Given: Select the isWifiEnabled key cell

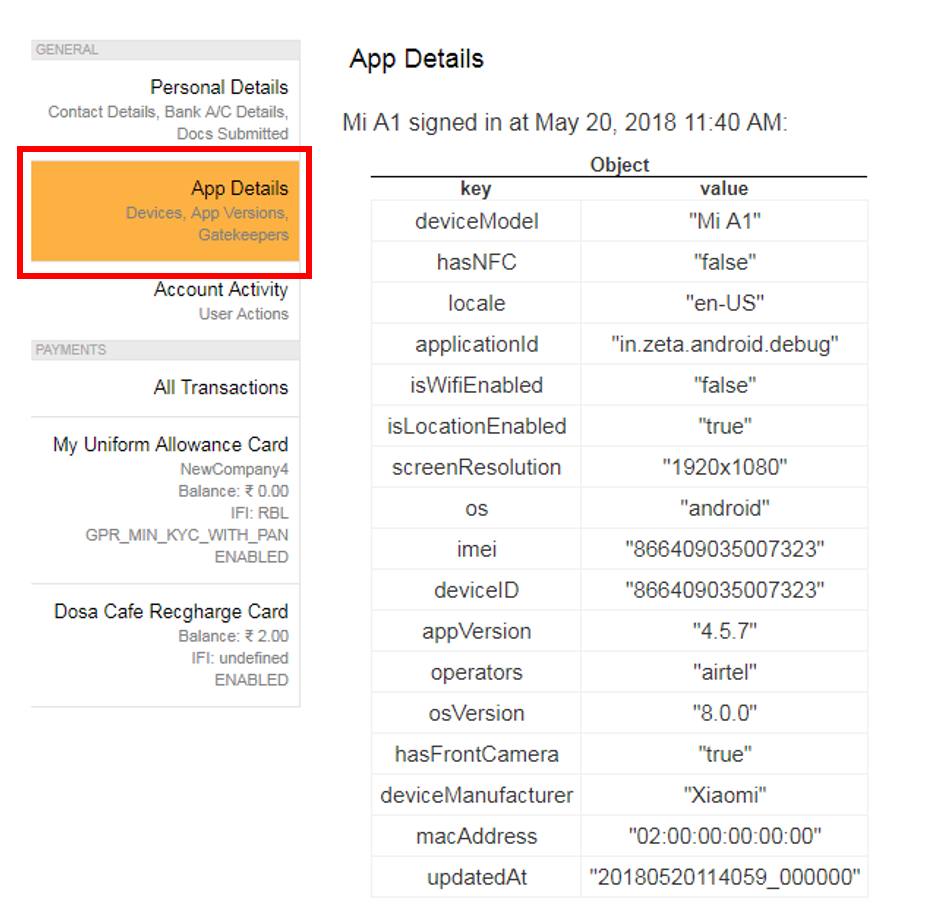Looking at the screenshot, I should (476, 386).
